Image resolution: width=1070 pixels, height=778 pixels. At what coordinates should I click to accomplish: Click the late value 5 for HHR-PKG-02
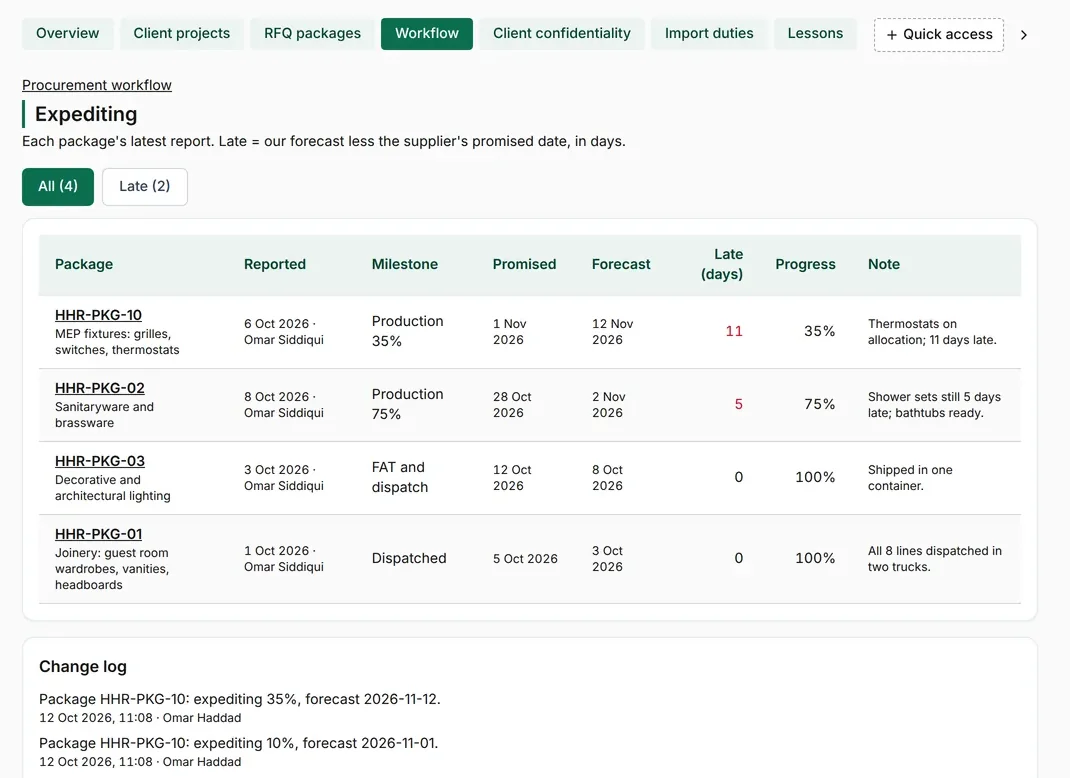pyautogui.click(x=738, y=405)
